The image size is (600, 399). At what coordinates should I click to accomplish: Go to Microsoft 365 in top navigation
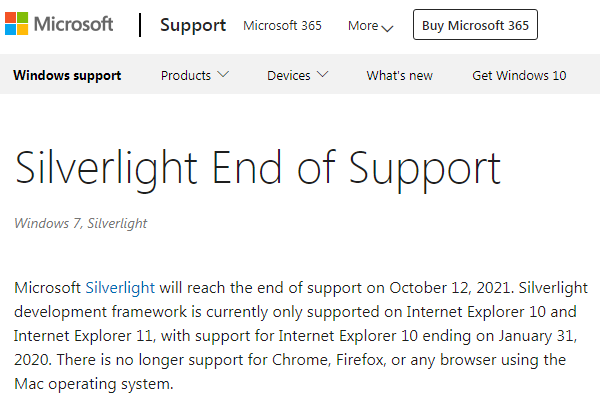(x=282, y=26)
